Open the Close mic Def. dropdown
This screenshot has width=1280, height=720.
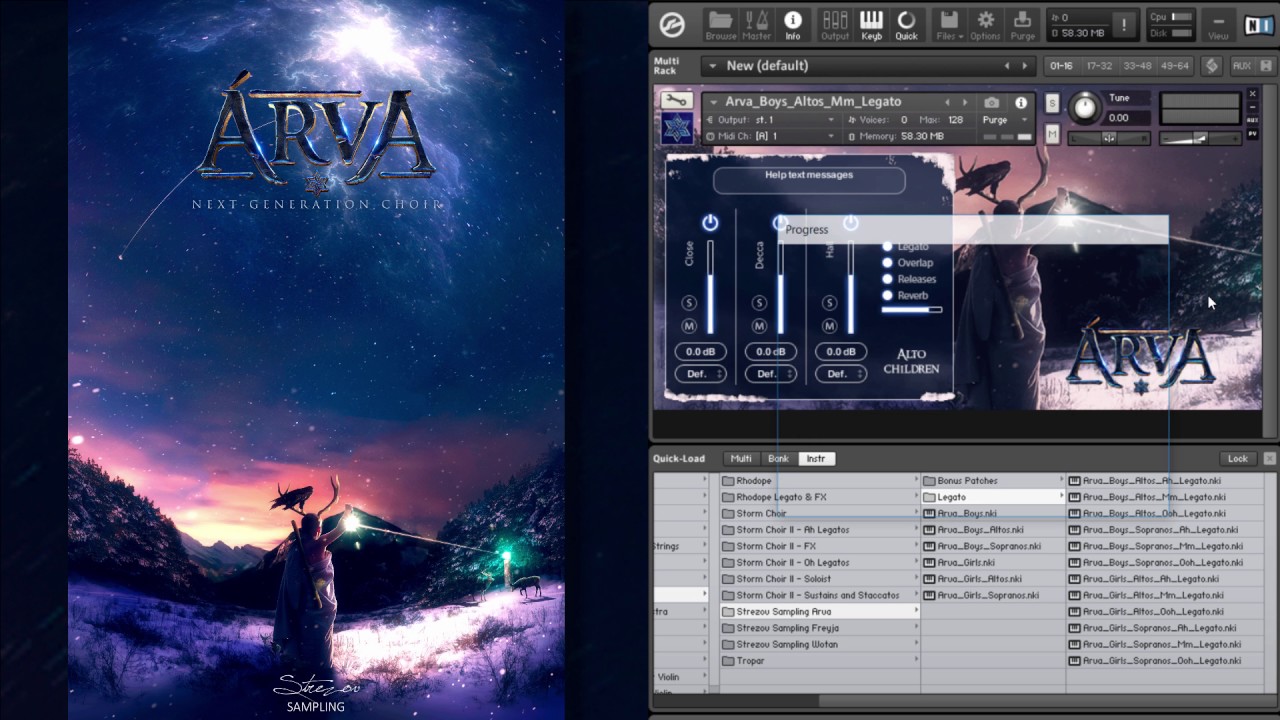click(x=700, y=374)
